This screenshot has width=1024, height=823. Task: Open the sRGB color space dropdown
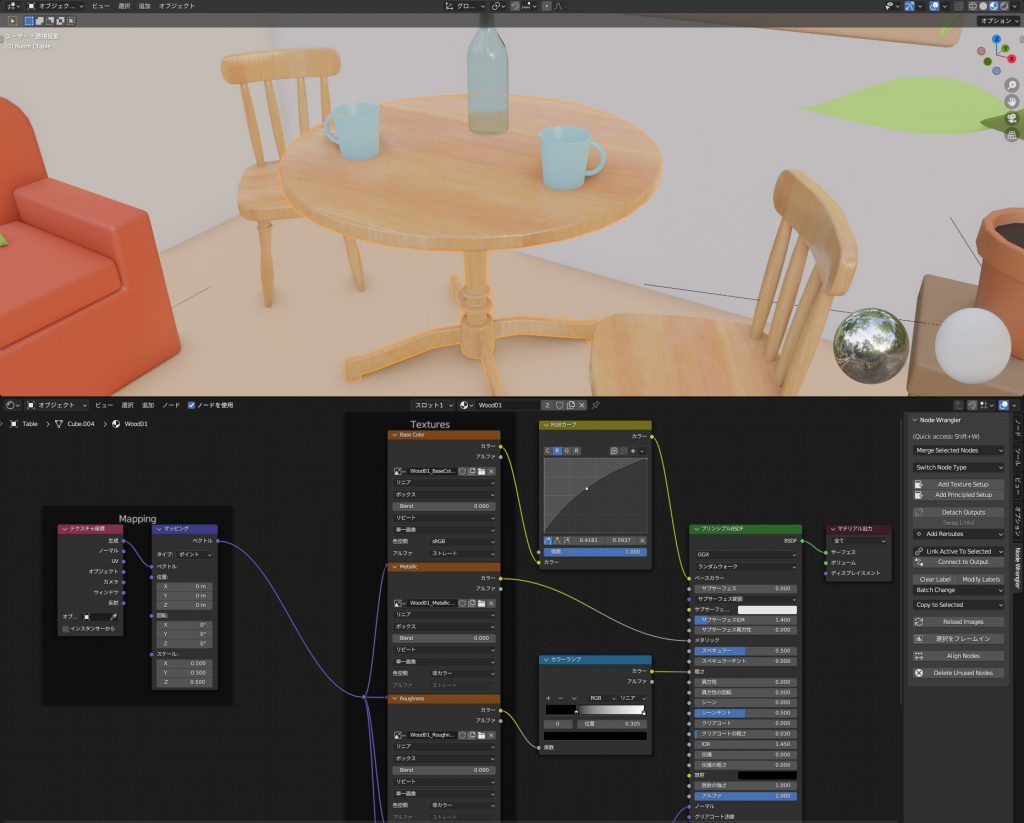click(x=461, y=541)
